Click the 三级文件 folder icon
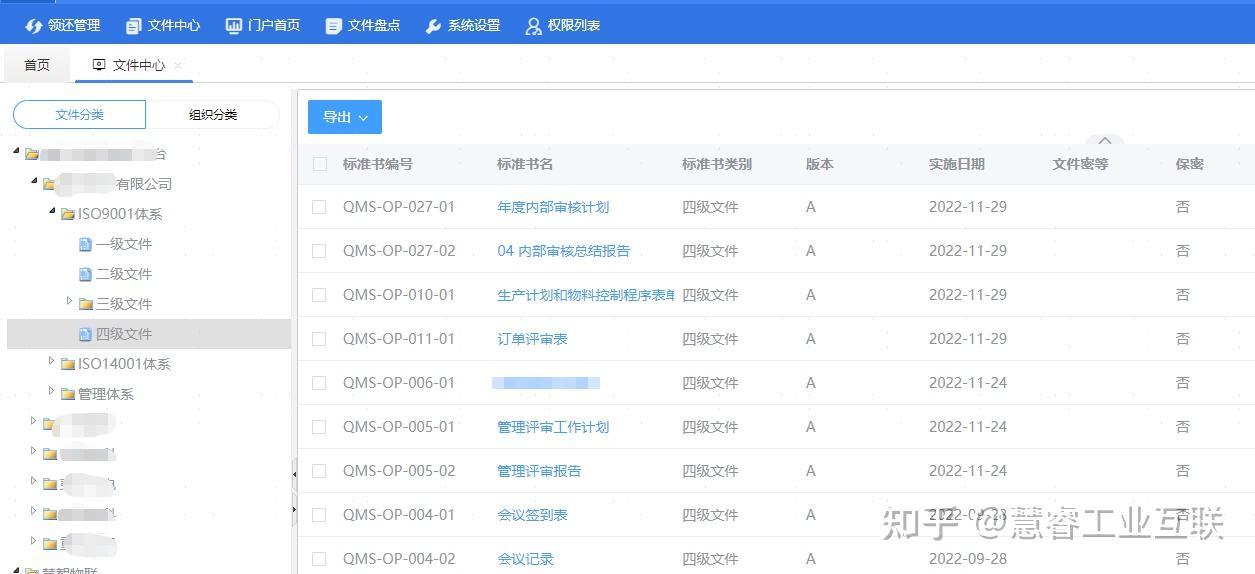 point(86,304)
